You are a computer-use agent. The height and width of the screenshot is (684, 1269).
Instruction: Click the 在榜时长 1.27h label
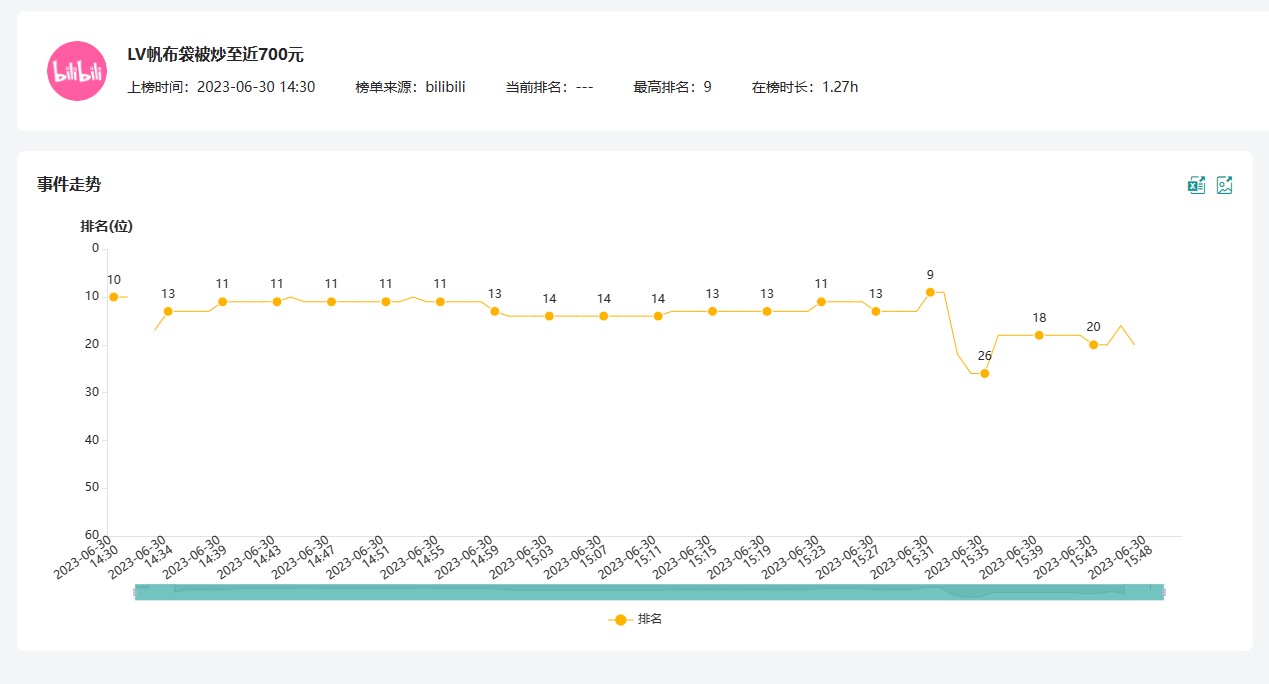804,87
